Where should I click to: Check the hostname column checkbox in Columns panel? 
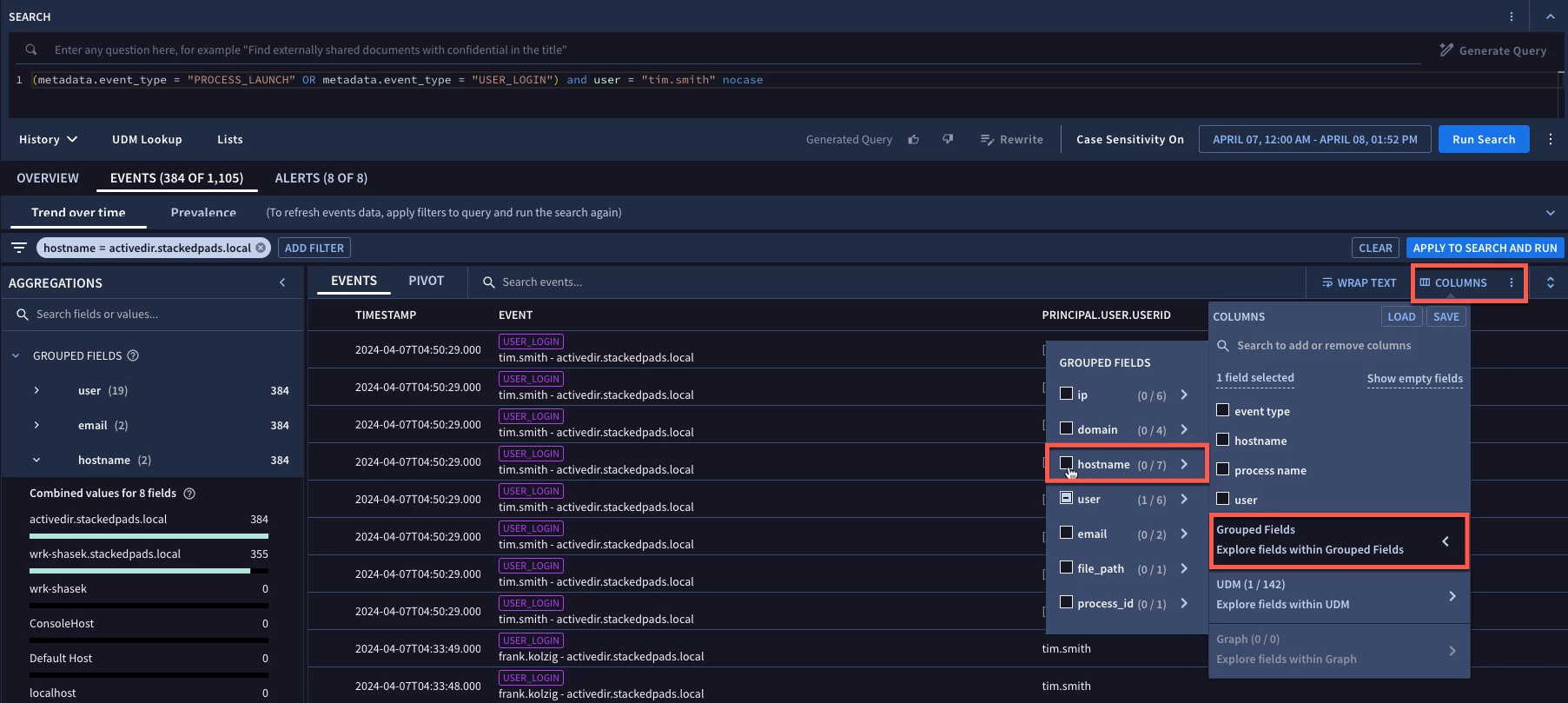click(x=1223, y=440)
